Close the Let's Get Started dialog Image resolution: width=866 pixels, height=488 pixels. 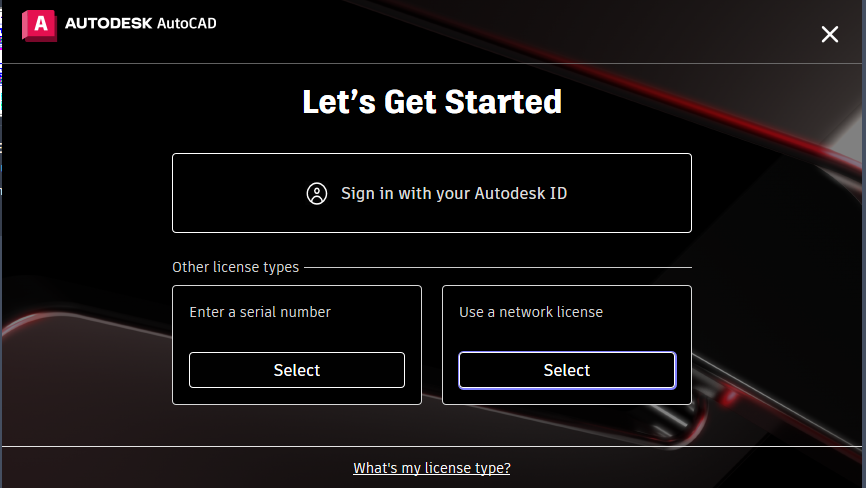[x=829, y=35]
